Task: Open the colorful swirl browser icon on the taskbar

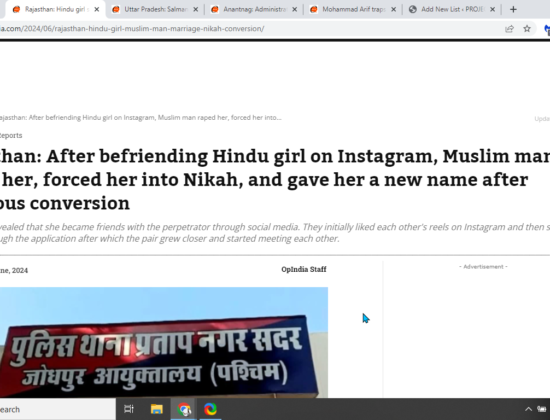Action: pyautogui.click(x=210, y=409)
